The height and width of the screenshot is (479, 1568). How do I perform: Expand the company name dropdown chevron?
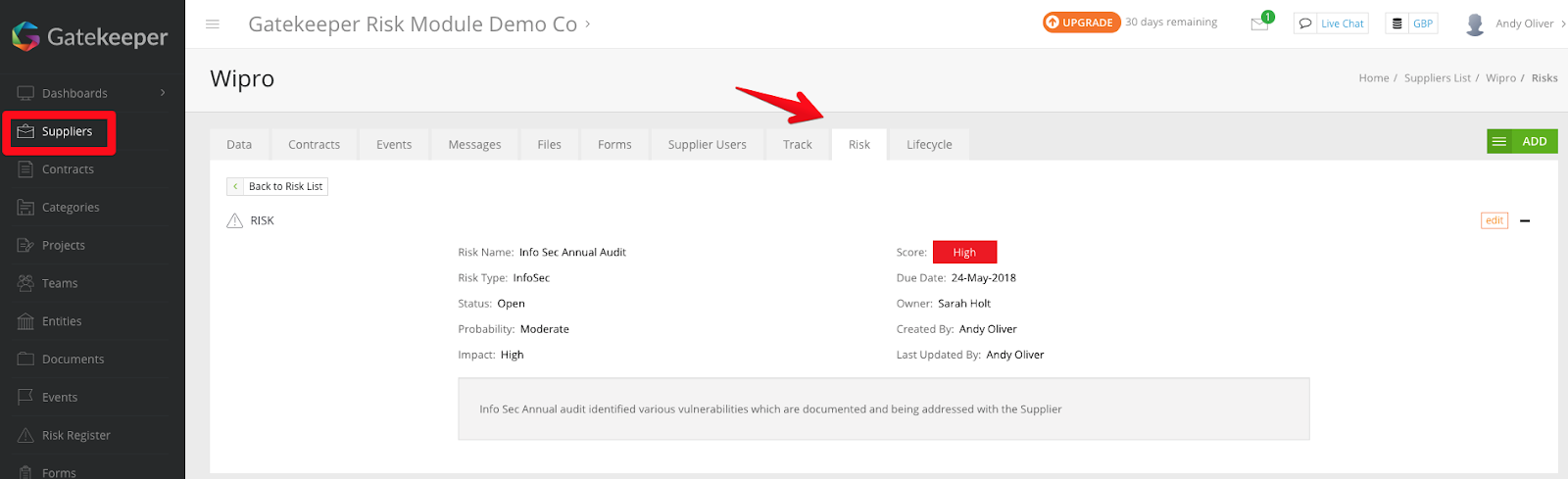[x=588, y=24]
